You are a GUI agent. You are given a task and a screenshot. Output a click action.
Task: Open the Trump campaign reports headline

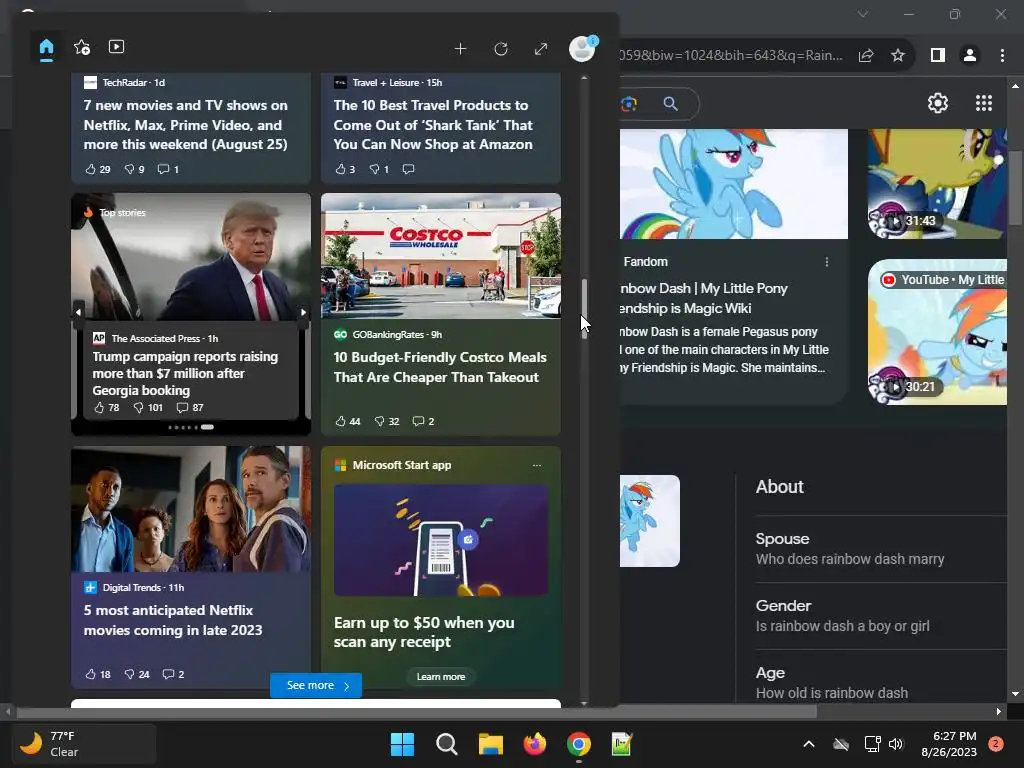pos(185,374)
